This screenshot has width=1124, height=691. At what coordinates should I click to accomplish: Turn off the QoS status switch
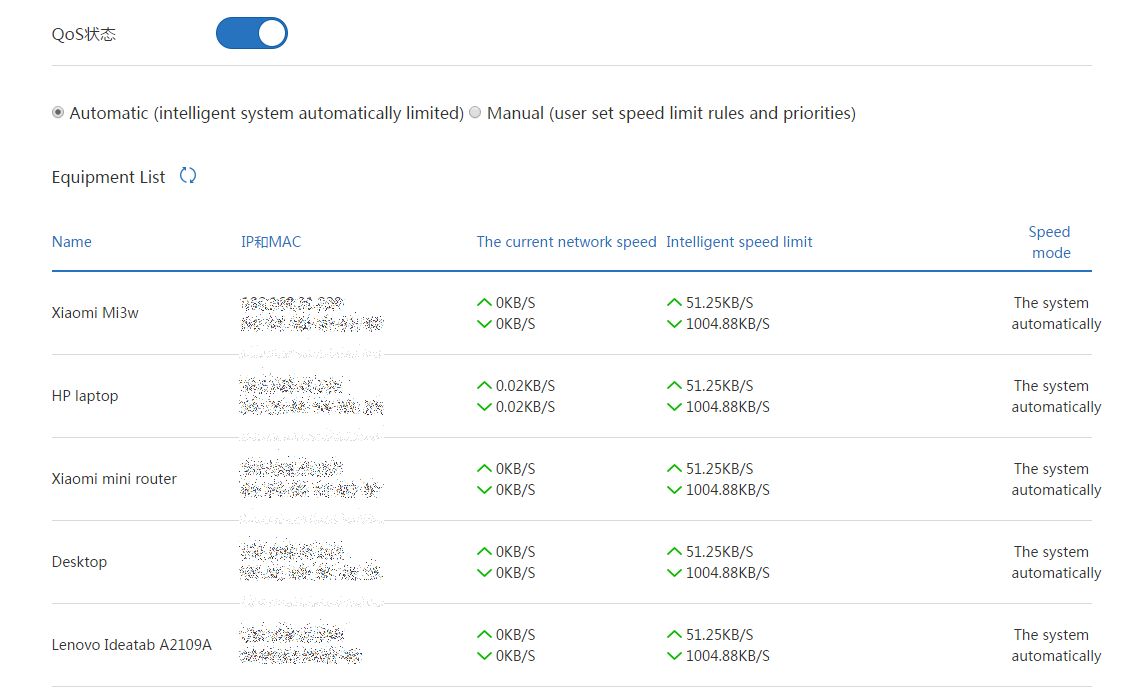click(252, 34)
